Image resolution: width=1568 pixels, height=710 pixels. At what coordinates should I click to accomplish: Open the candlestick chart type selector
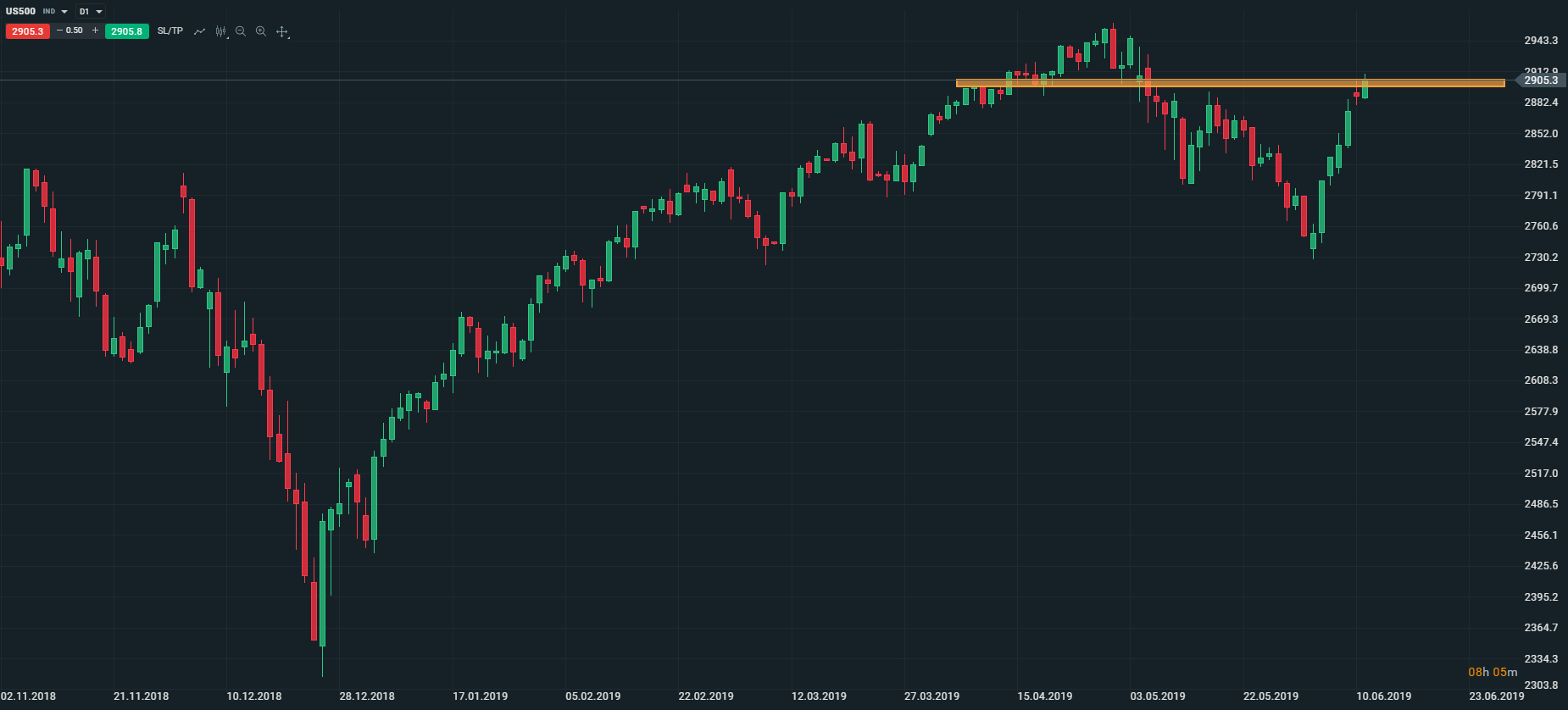[220, 31]
